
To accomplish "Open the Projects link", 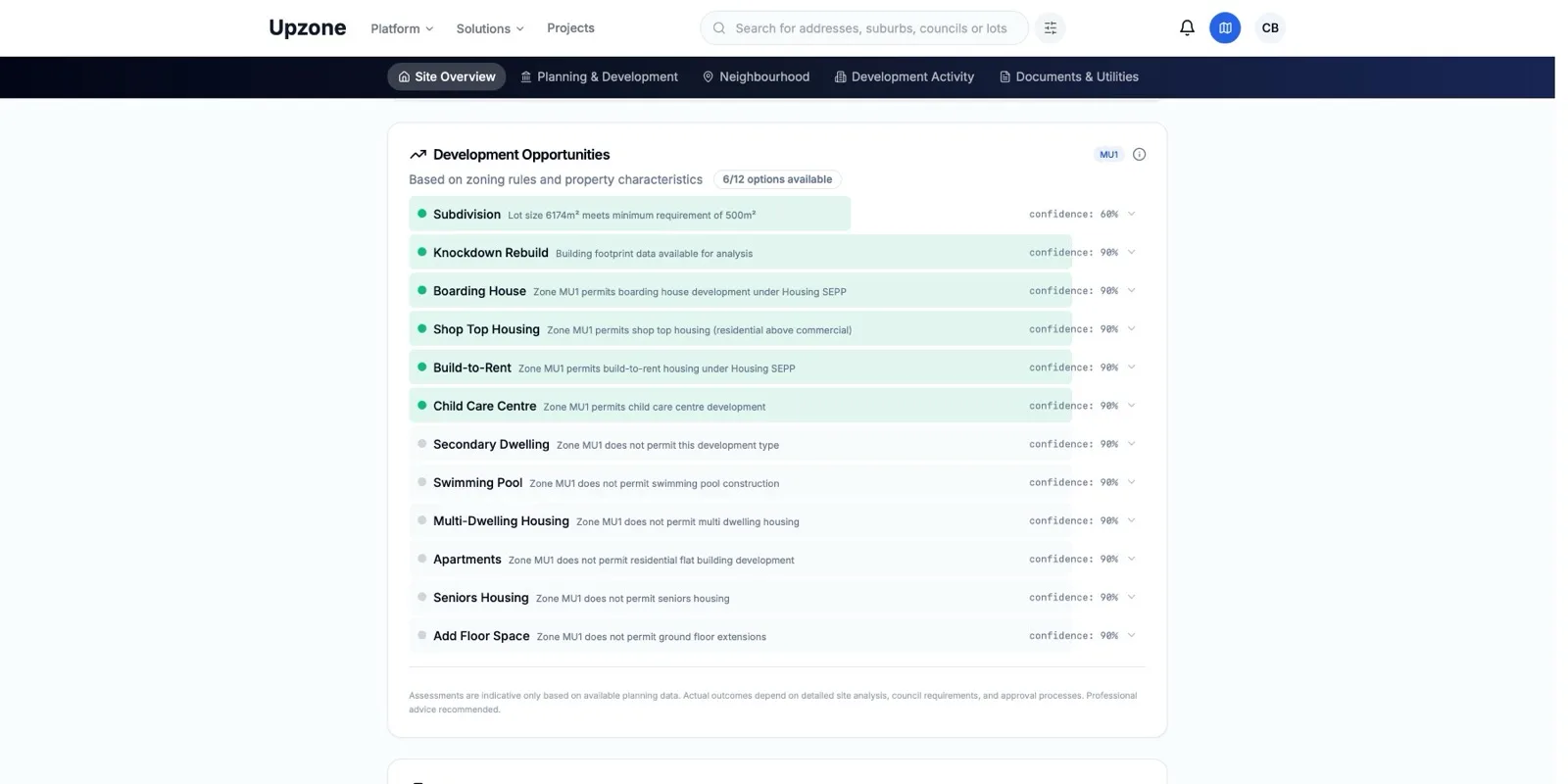I will [x=570, y=27].
